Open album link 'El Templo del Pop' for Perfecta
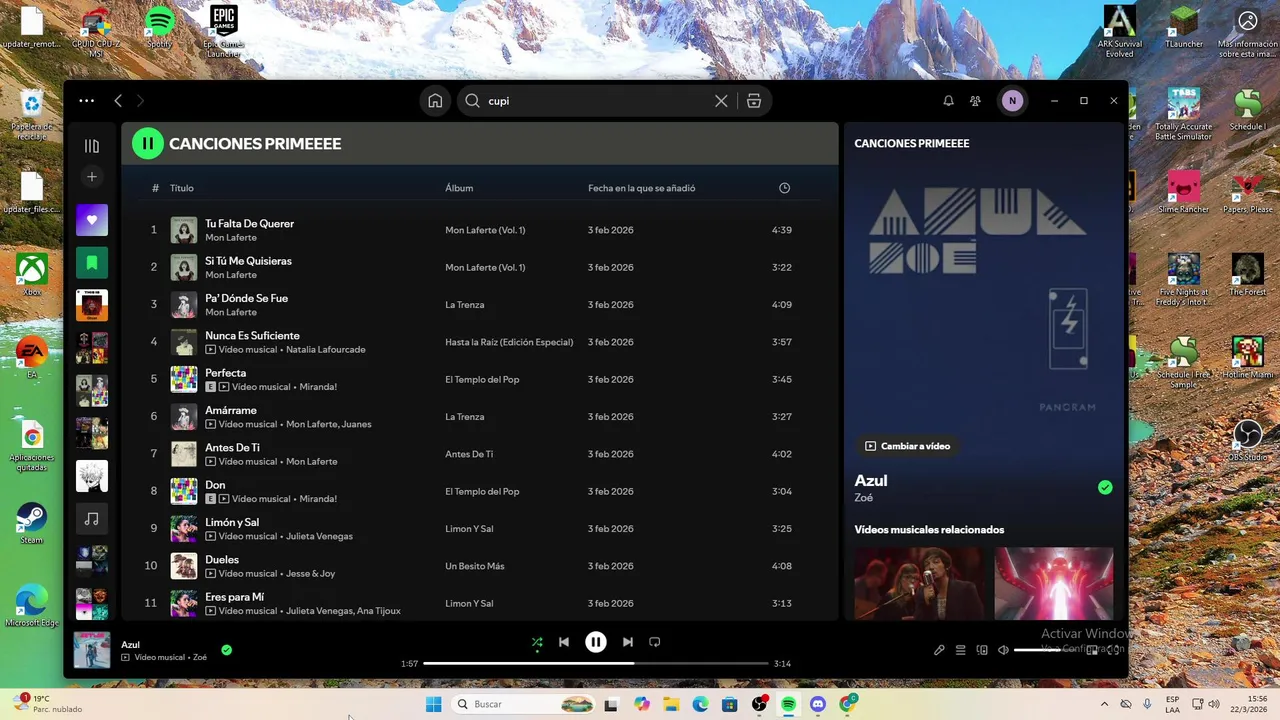The width and height of the screenshot is (1280, 720). tap(482, 380)
